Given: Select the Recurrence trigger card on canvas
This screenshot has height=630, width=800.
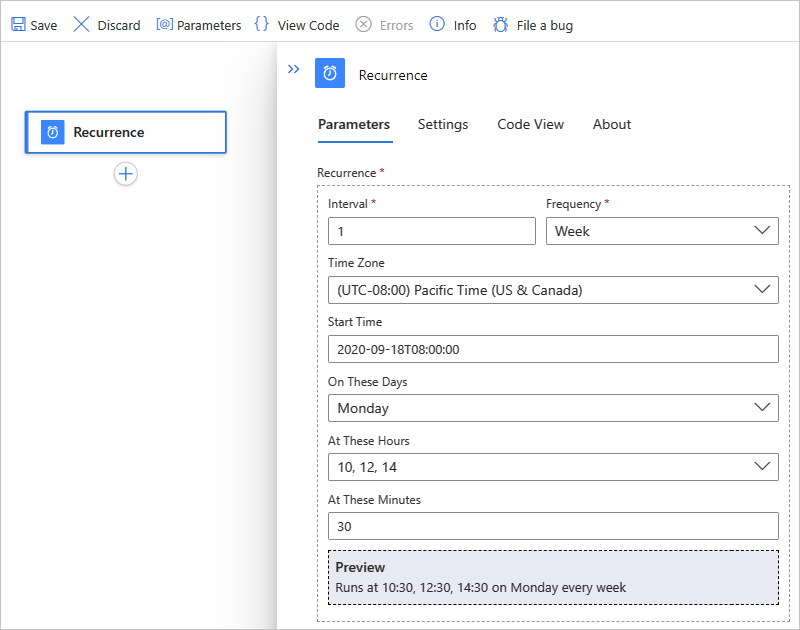Looking at the screenshot, I should (126, 132).
